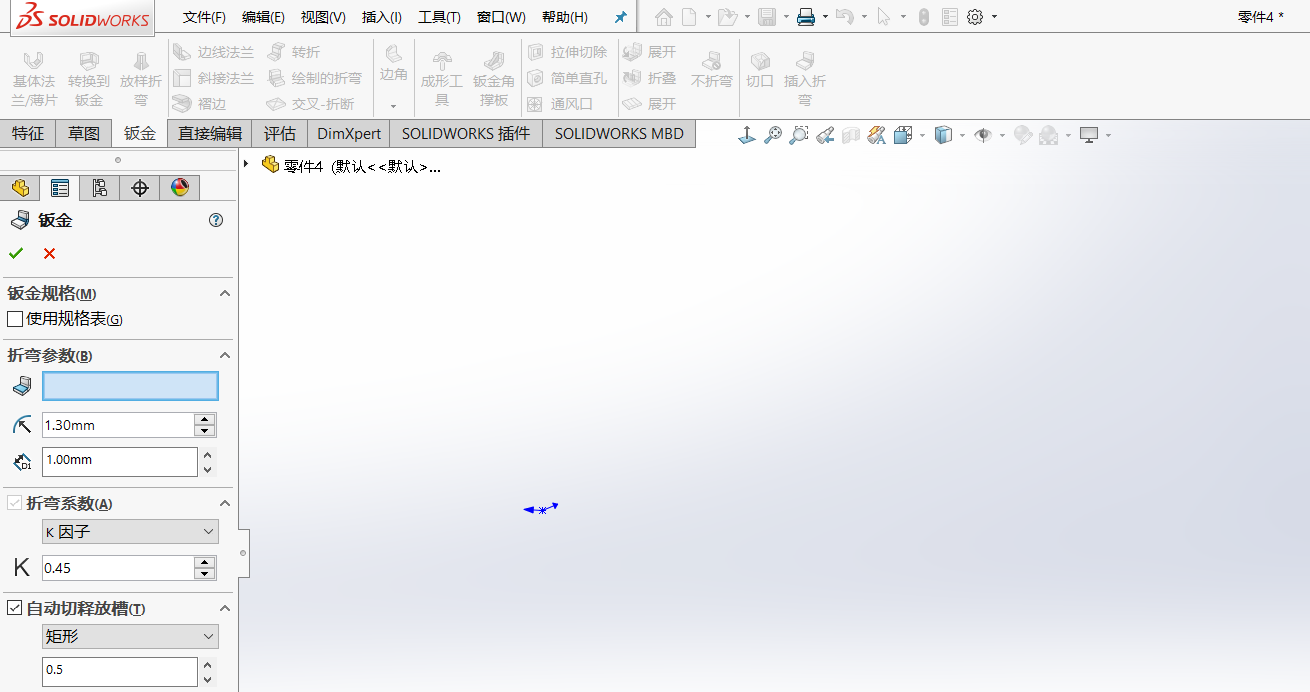Open the 插入(I) menu

click(x=382, y=17)
